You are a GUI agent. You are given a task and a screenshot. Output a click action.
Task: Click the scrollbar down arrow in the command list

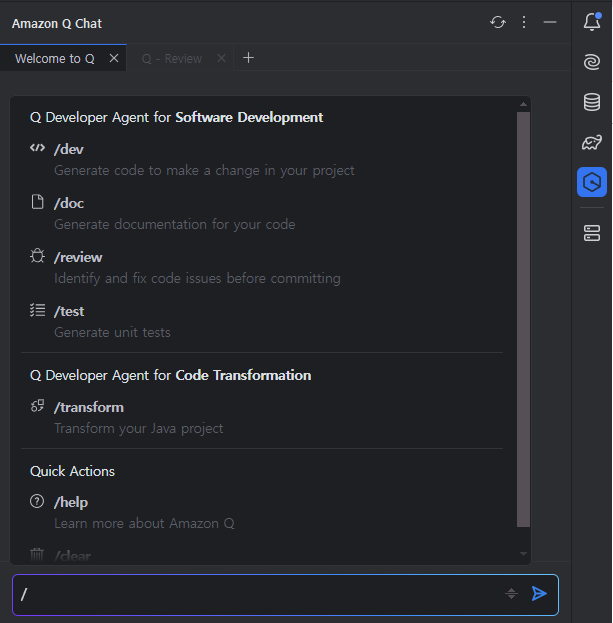(x=523, y=553)
